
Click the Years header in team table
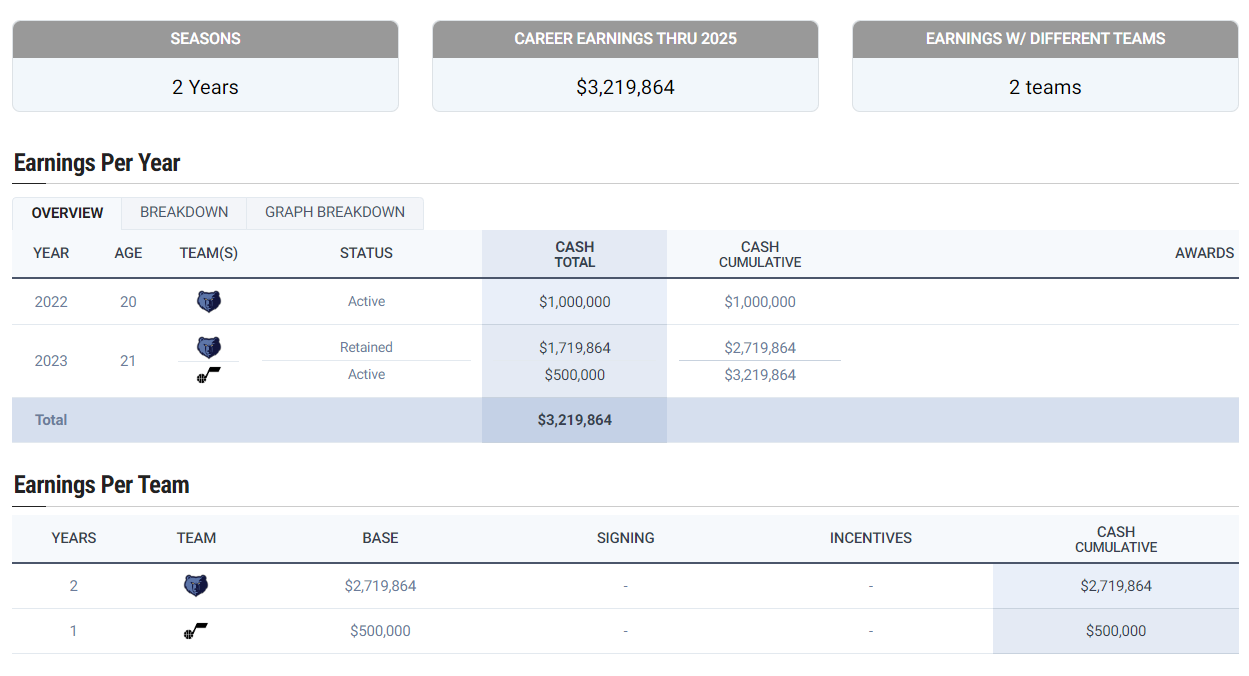74,538
